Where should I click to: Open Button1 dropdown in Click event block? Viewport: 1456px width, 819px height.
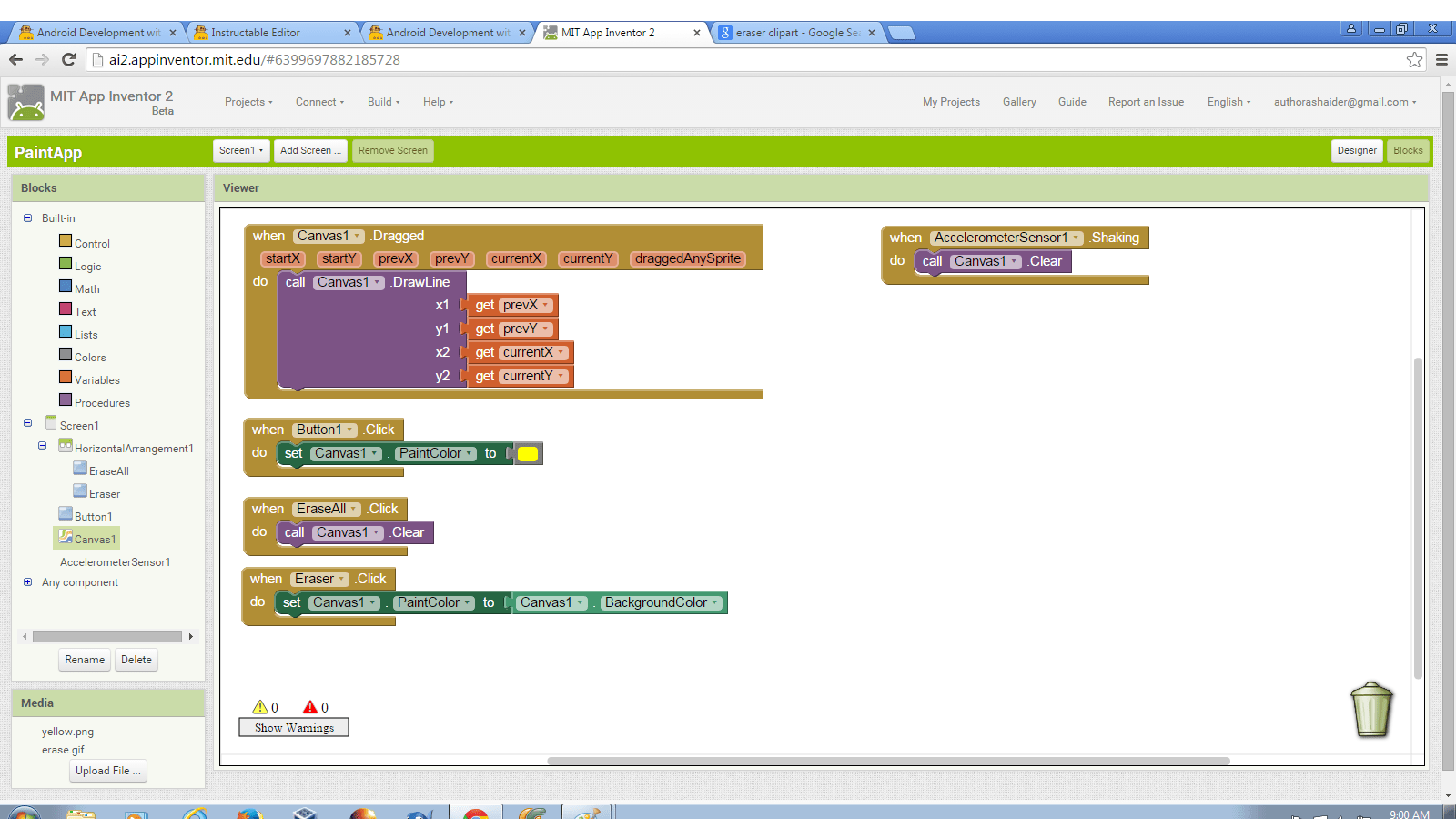click(x=325, y=430)
